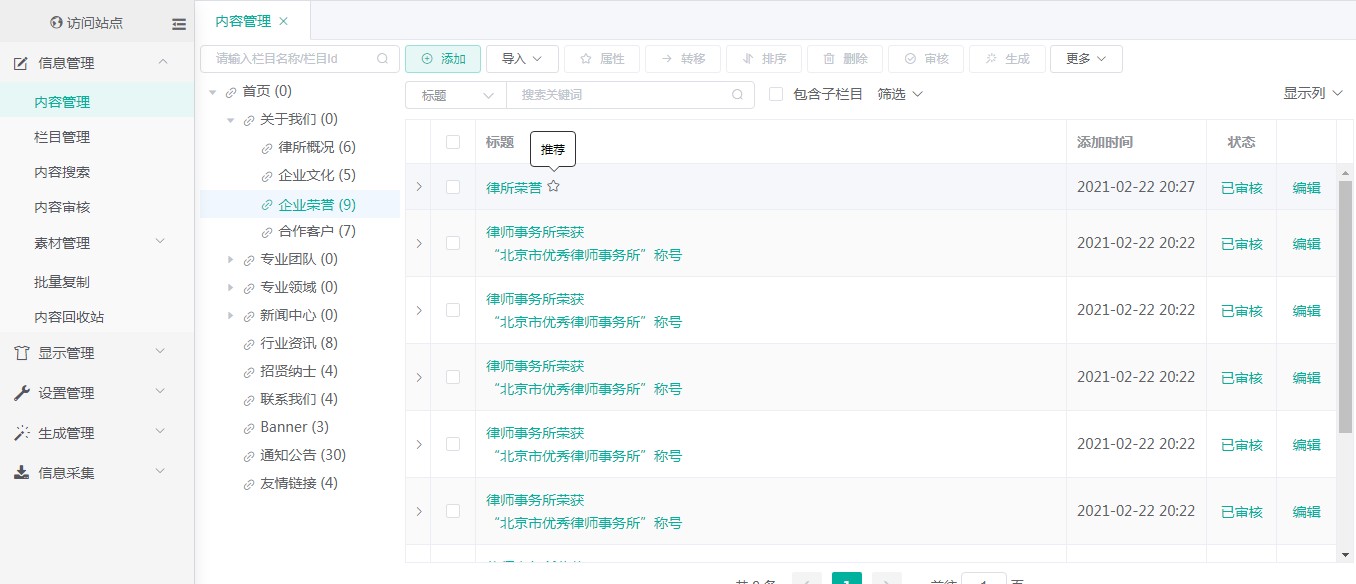Click 编辑 link for 律所荣誉 row

1306,187
